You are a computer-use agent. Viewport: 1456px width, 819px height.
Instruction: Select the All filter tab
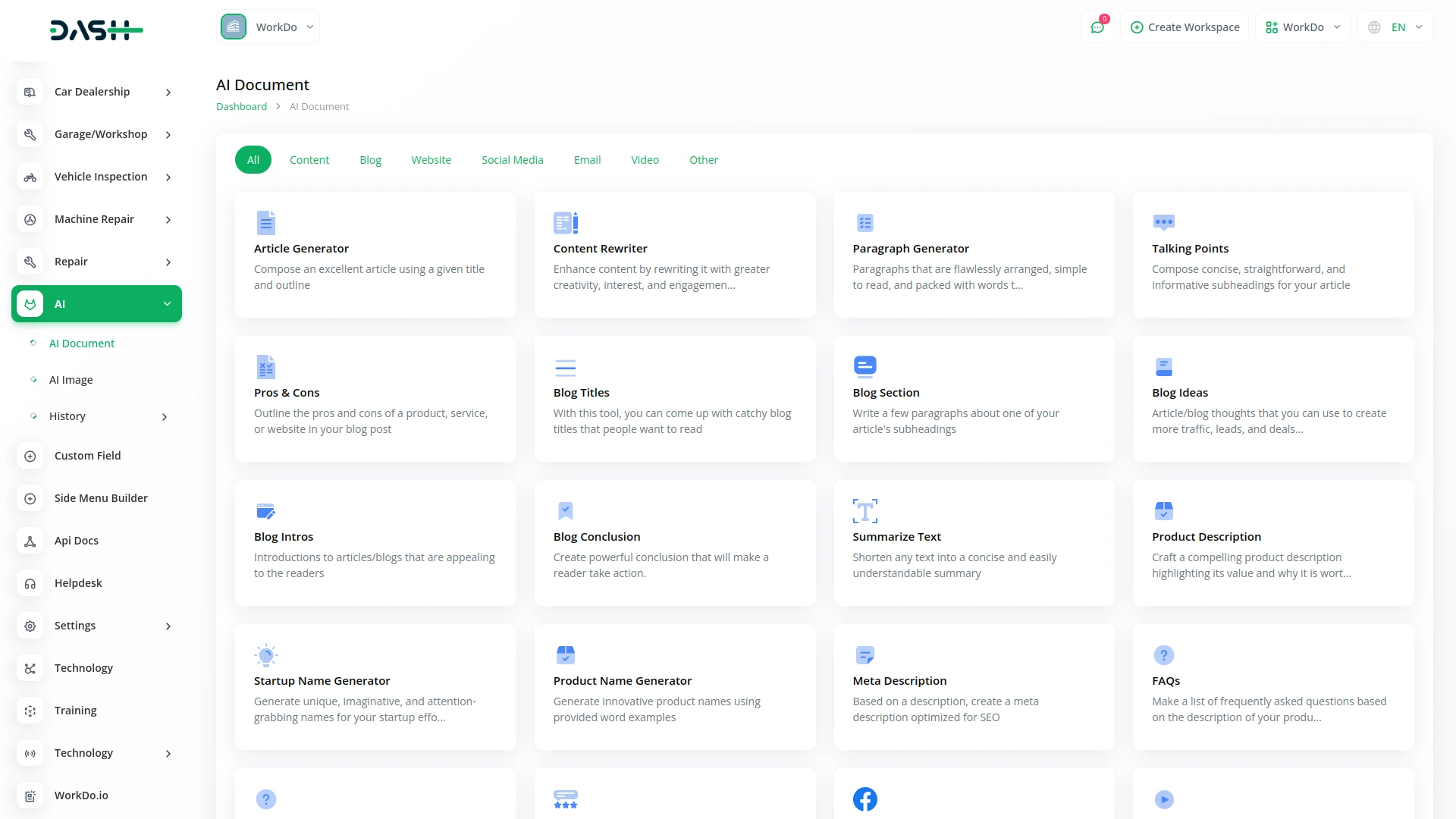pos(253,160)
